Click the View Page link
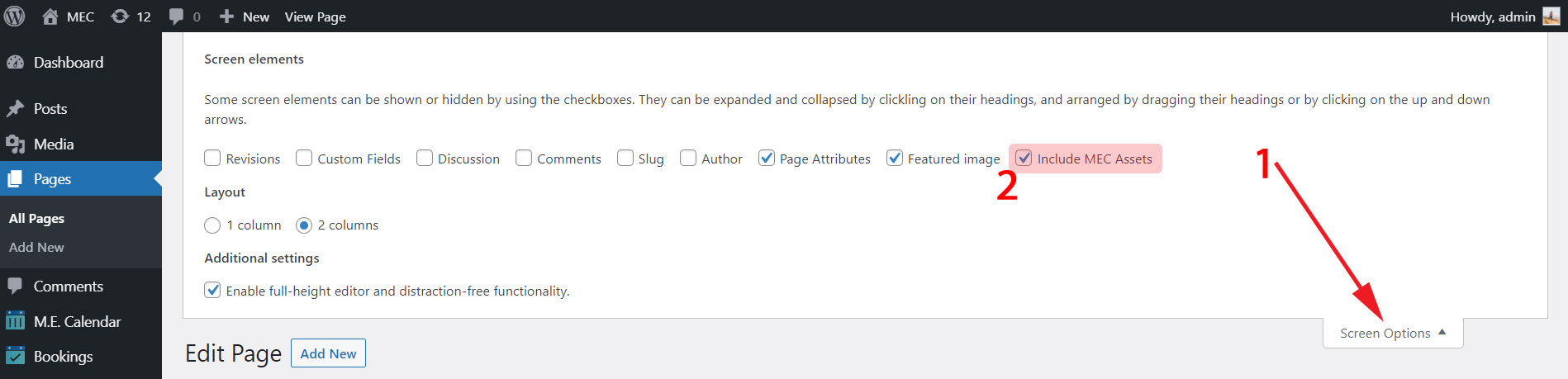Screen dimensions: 1568x379 point(315,17)
